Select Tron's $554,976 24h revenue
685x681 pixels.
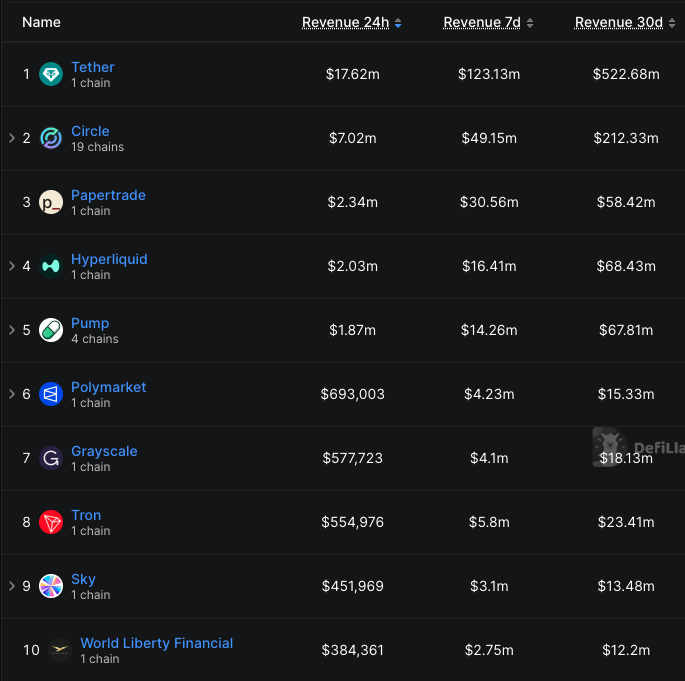coord(353,522)
